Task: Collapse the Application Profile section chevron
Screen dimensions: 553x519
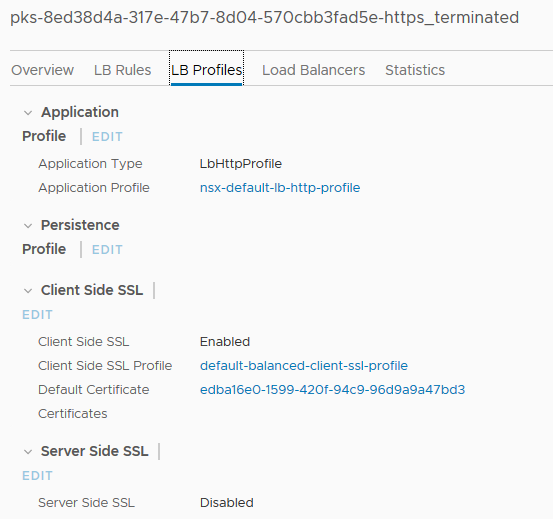Action: click(x=28, y=113)
